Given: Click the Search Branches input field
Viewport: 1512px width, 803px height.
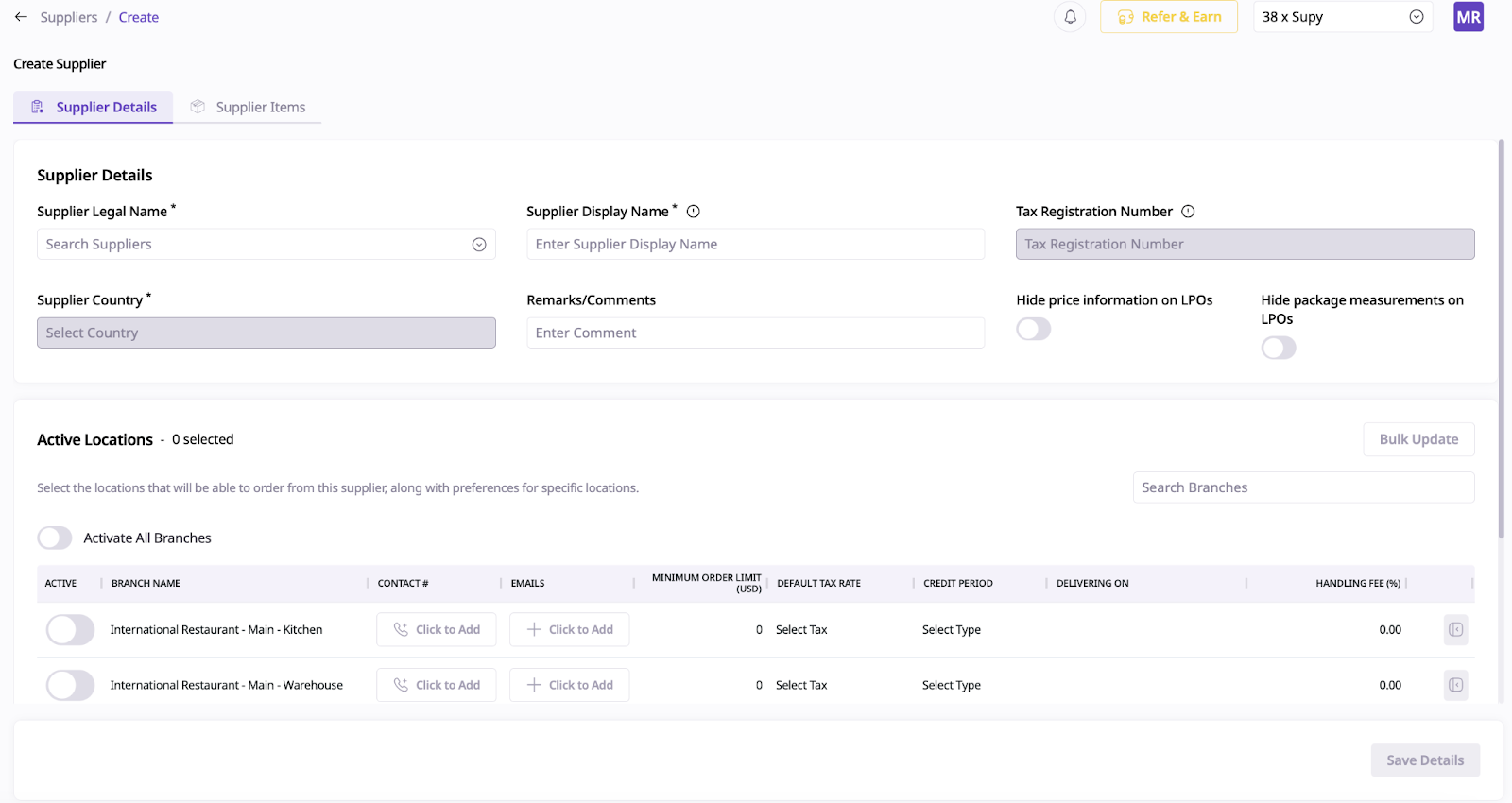Looking at the screenshot, I should pyautogui.click(x=1302, y=487).
